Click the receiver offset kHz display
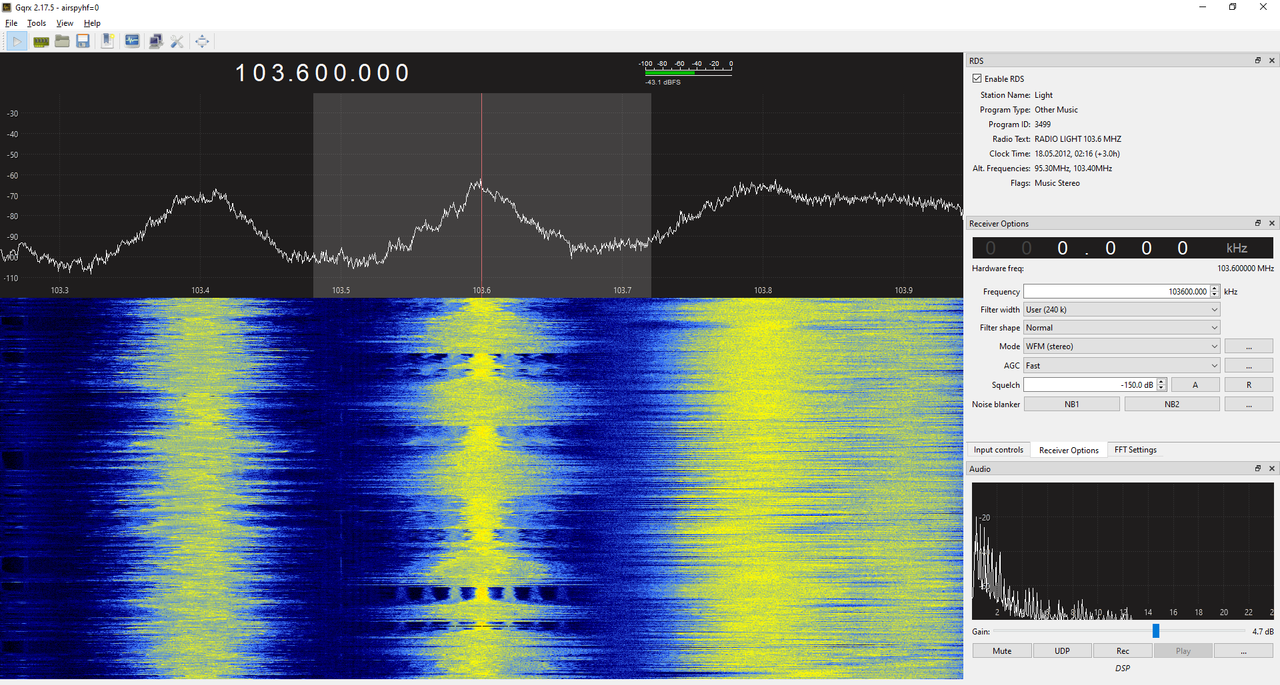Screen dimensions: 1280x685 1122,248
